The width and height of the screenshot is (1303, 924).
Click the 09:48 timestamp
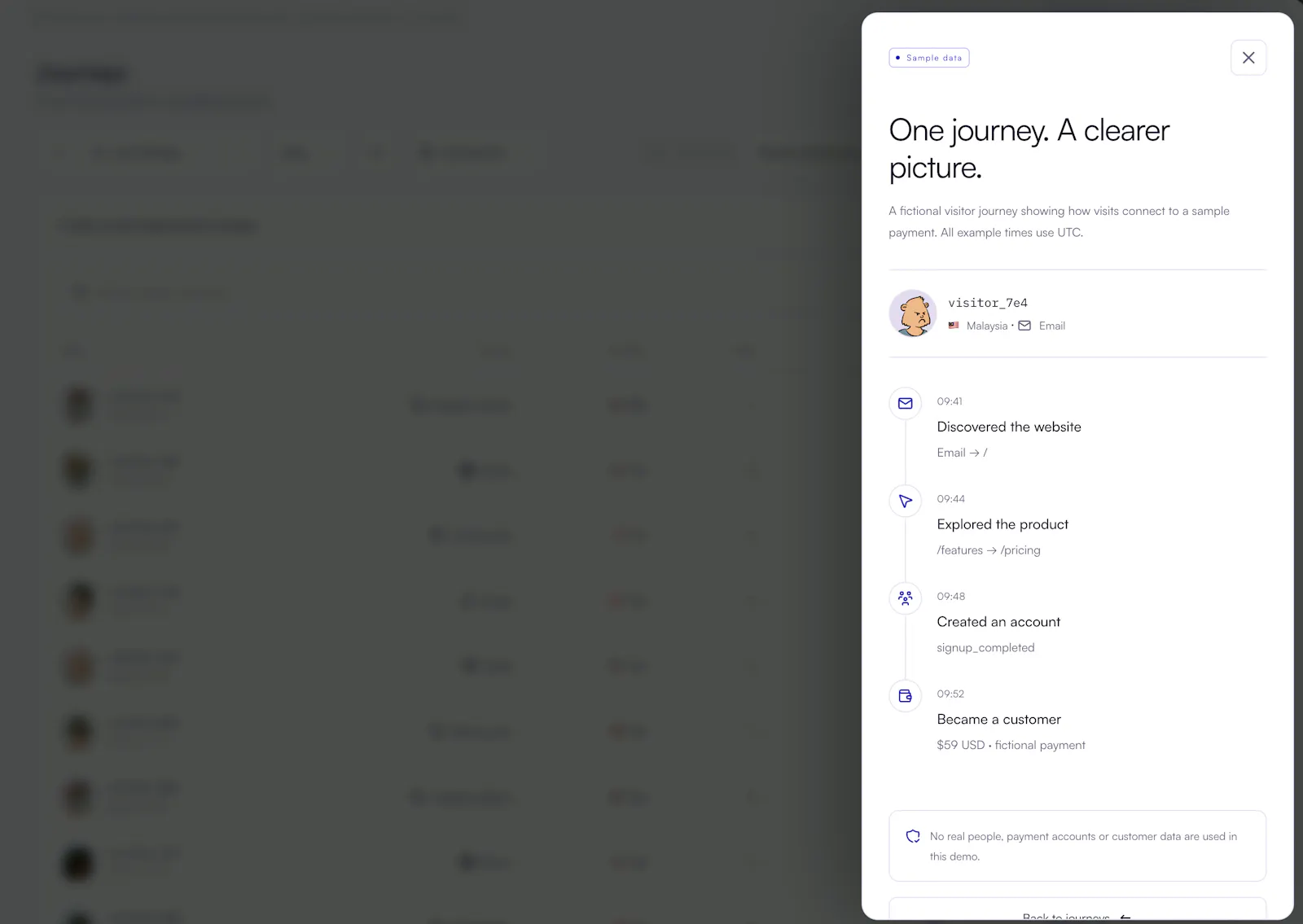[950, 597]
